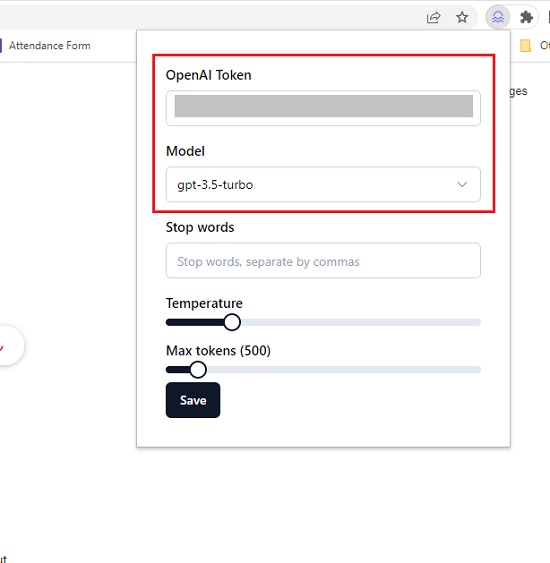Open the Extensions puzzle piece menu
Image resolution: width=550 pixels, height=563 pixels.
point(526,17)
